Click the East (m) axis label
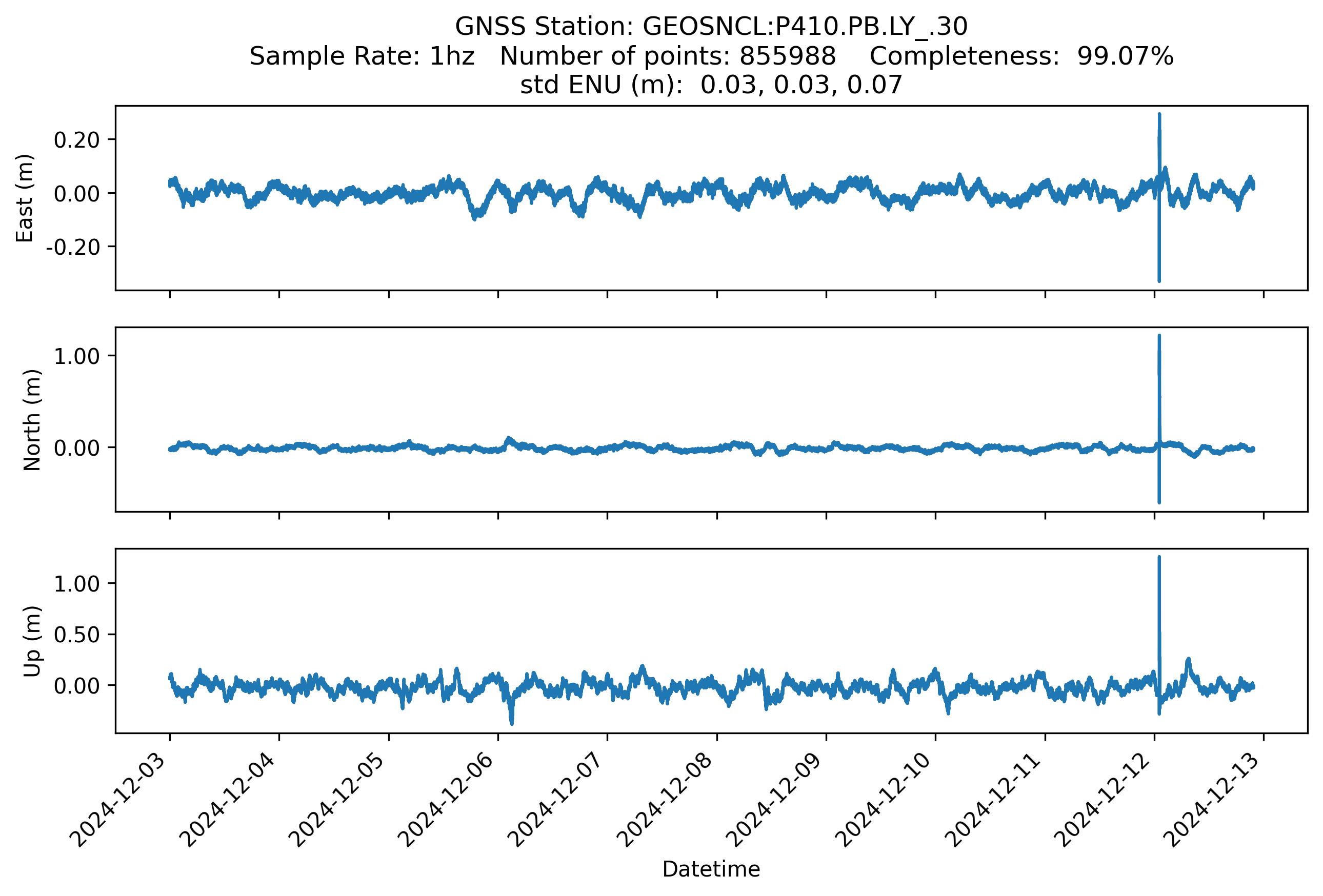This screenshot has width=1323, height=896. coord(25,198)
